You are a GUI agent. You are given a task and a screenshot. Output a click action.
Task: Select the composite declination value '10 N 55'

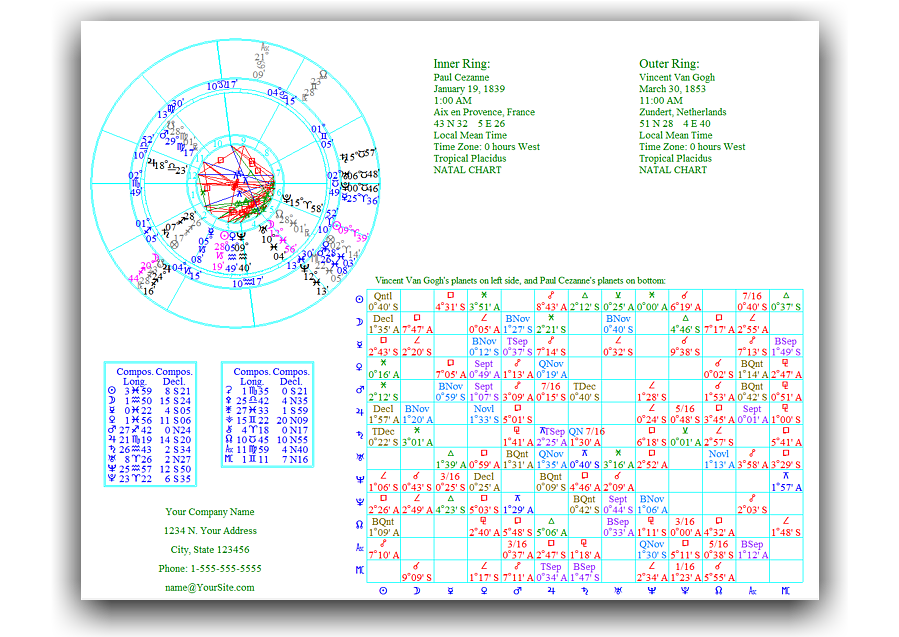click(x=292, y=440)
